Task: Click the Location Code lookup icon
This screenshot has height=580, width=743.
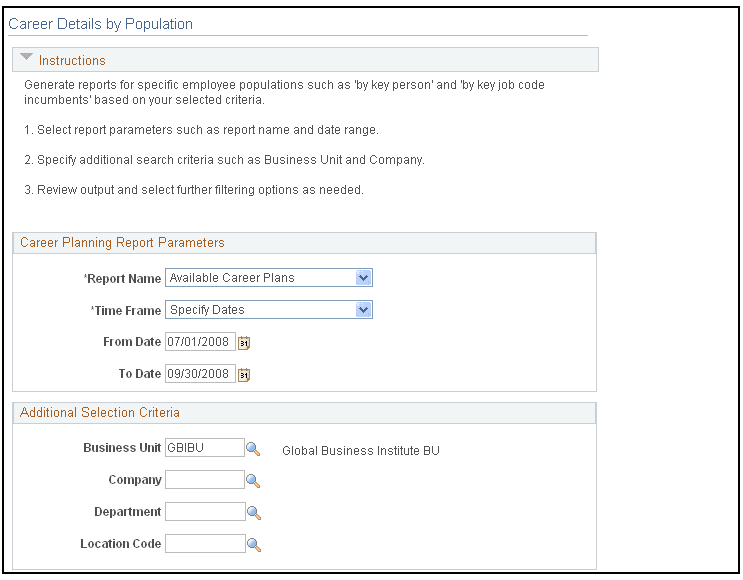Action: coord(253,544)
